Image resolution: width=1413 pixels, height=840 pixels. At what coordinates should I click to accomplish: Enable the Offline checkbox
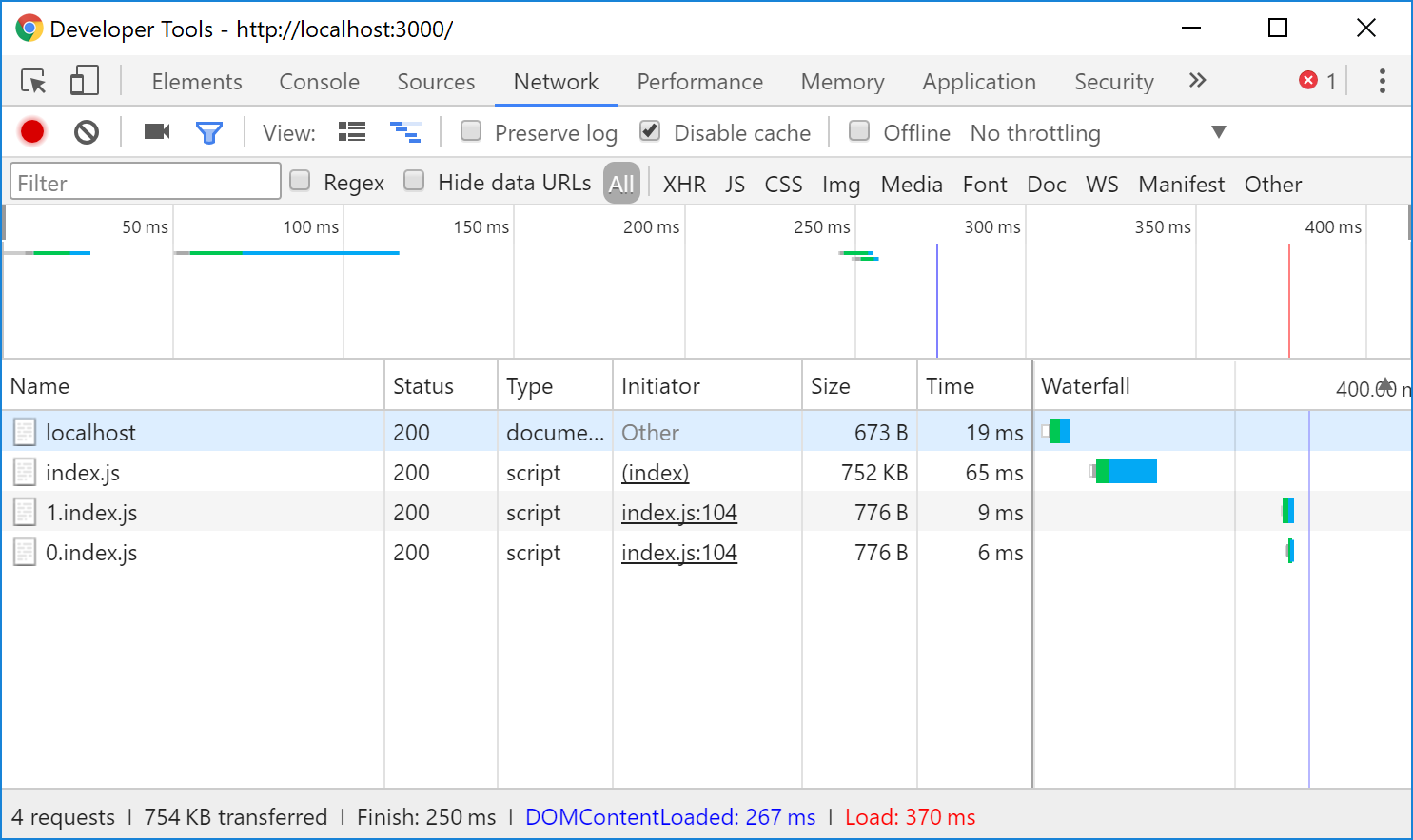[x=859, y=131]
